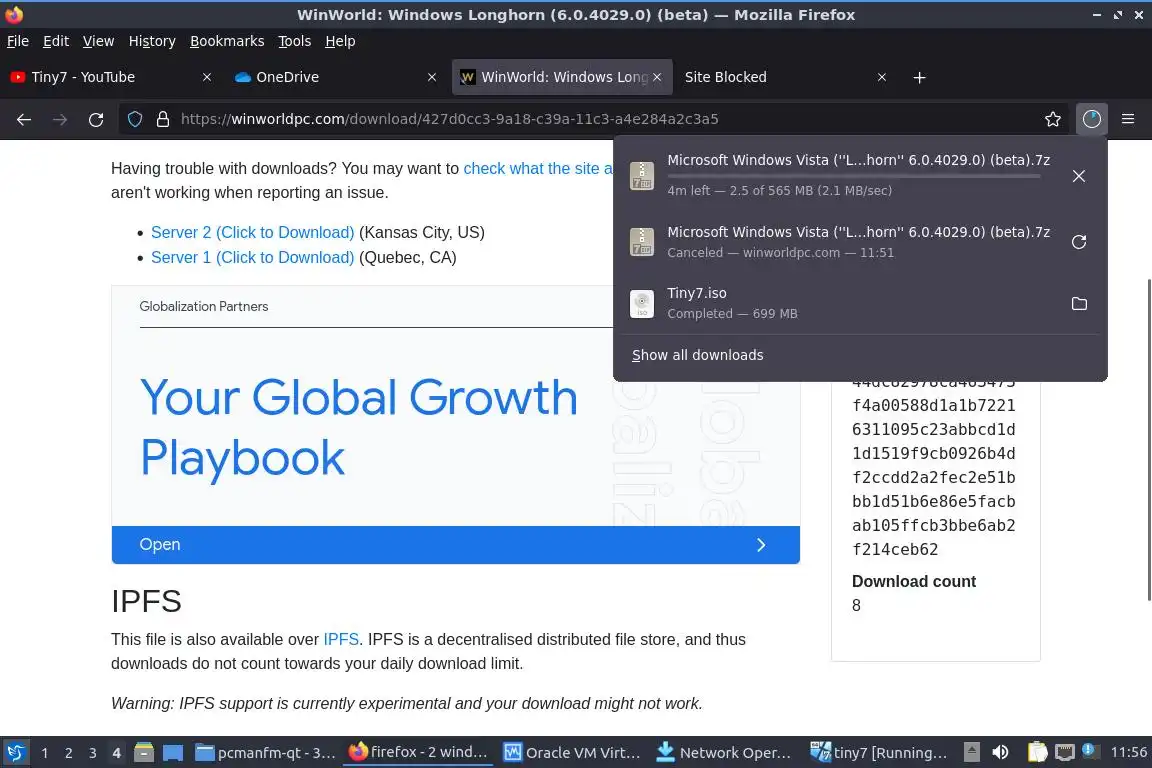Open the taskbar start menu icon
This screenshot has width=1152, height=768.
click(15, 752)
